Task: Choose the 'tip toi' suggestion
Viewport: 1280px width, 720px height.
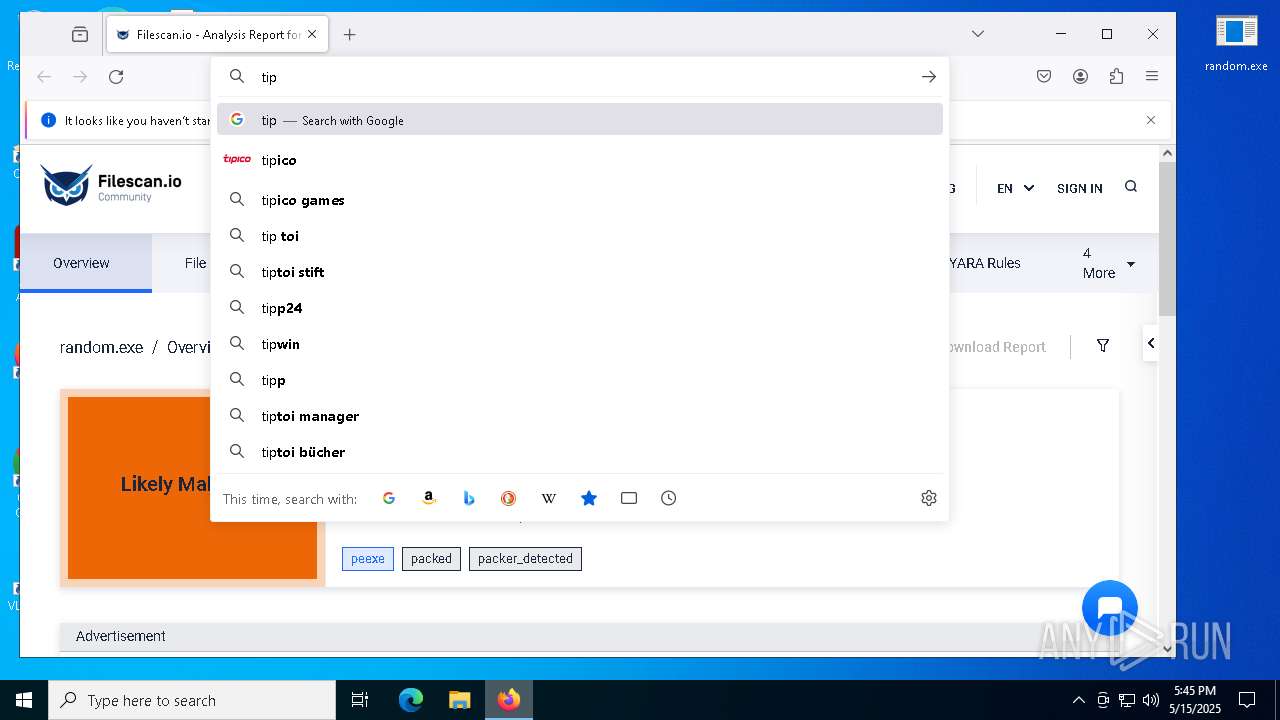Action: [580, 236]
